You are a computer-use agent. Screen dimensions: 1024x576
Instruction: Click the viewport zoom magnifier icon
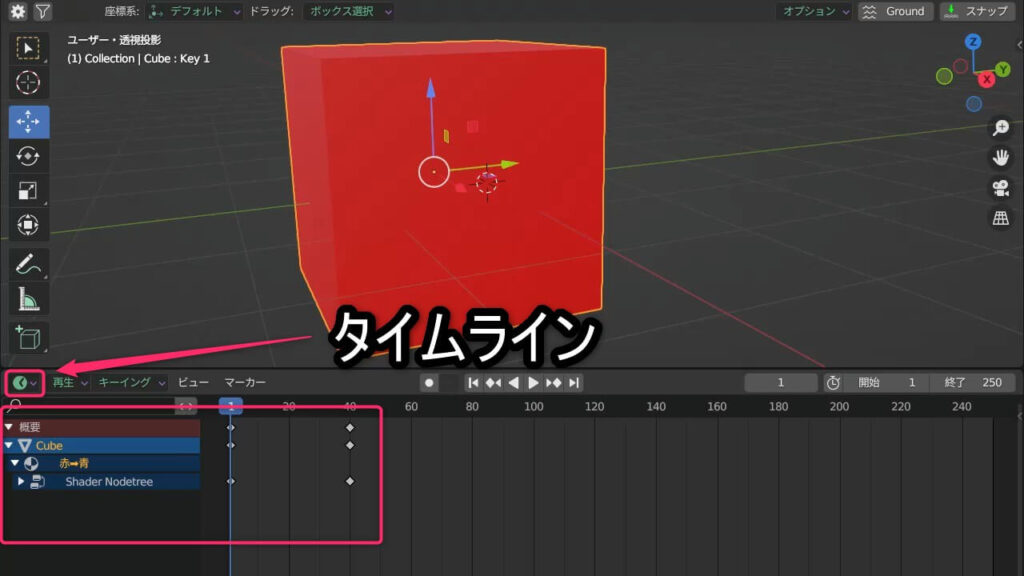(x=1000, y=127)
